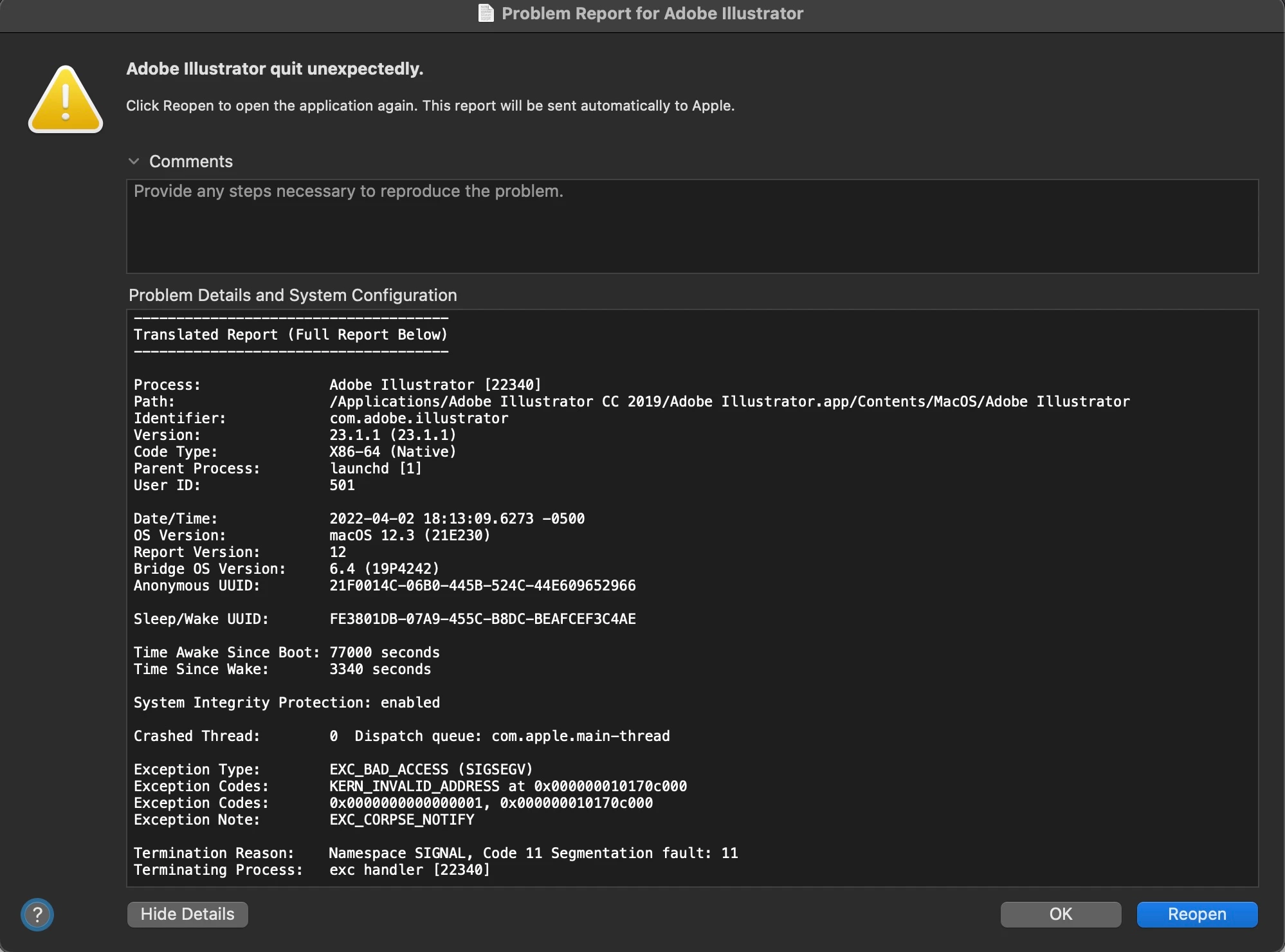Click the Date/Time value in report
The height and width of the screenshot is (952, 1285).
click(x=457, y=518)
